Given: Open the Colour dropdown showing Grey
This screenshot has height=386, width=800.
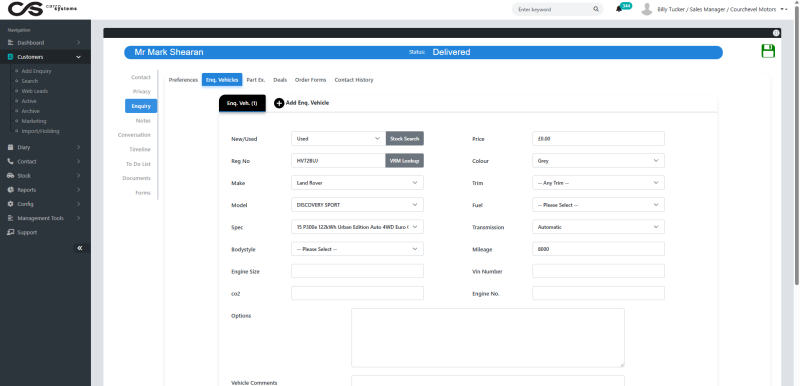Looking at the screenshot, I should [x=598, y=161].
